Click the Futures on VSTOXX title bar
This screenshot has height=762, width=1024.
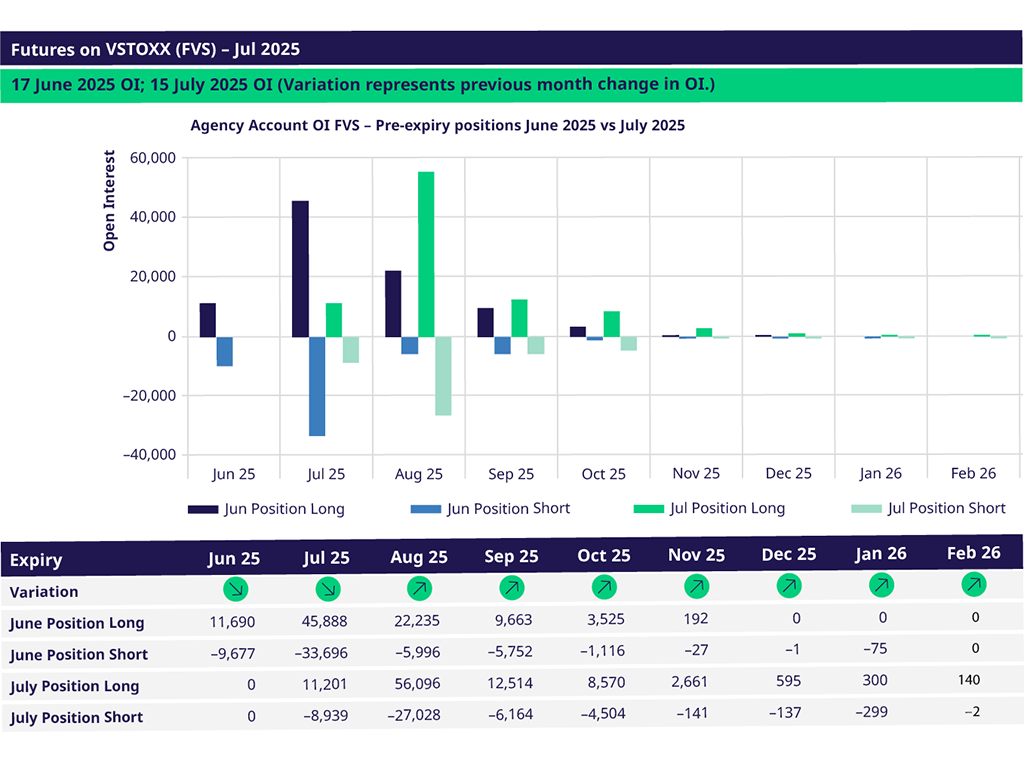pyautogui.click(x=511, y=48)
